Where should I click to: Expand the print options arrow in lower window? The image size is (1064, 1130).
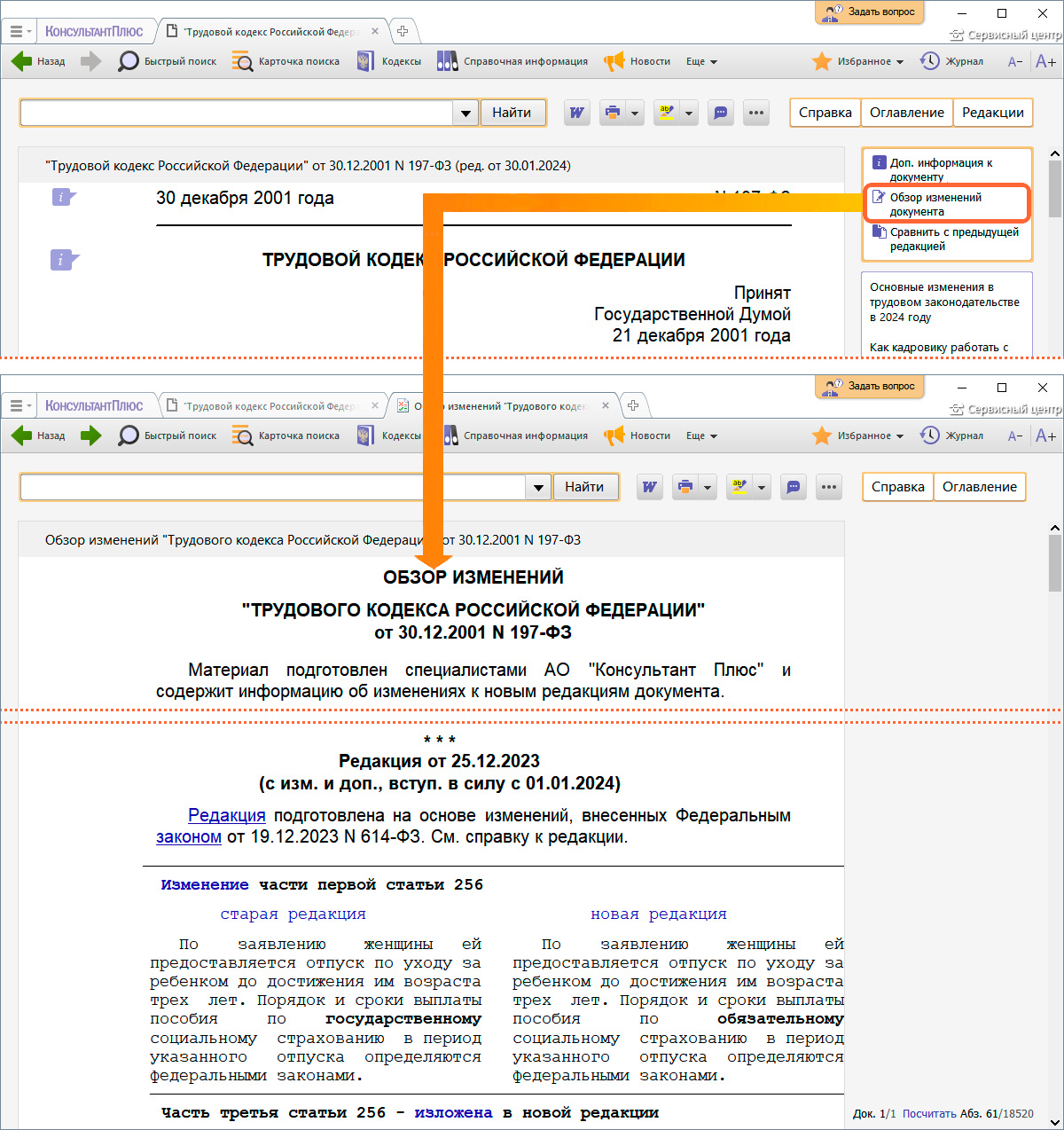tap(708, 487)
